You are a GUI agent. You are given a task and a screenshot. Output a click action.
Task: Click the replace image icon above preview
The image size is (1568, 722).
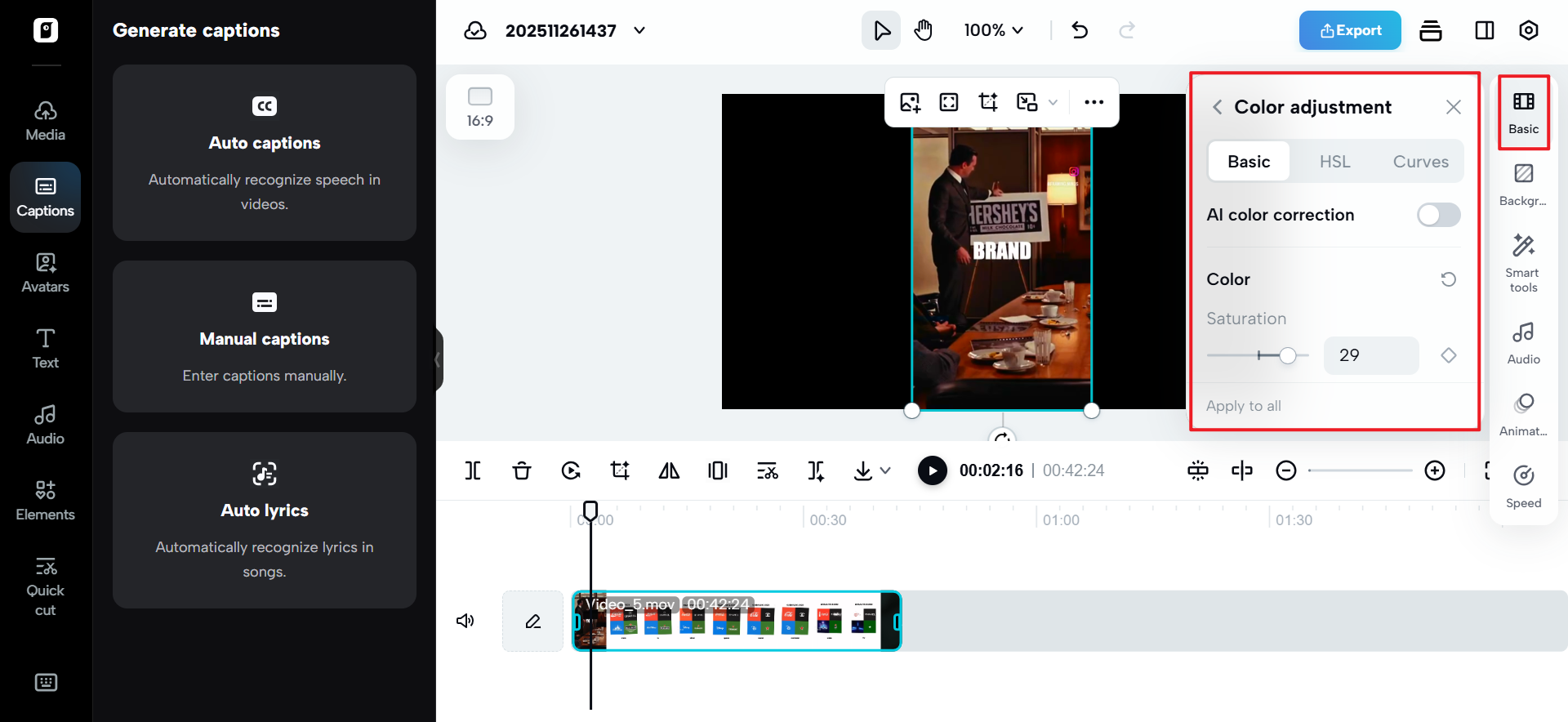[910, 102]
